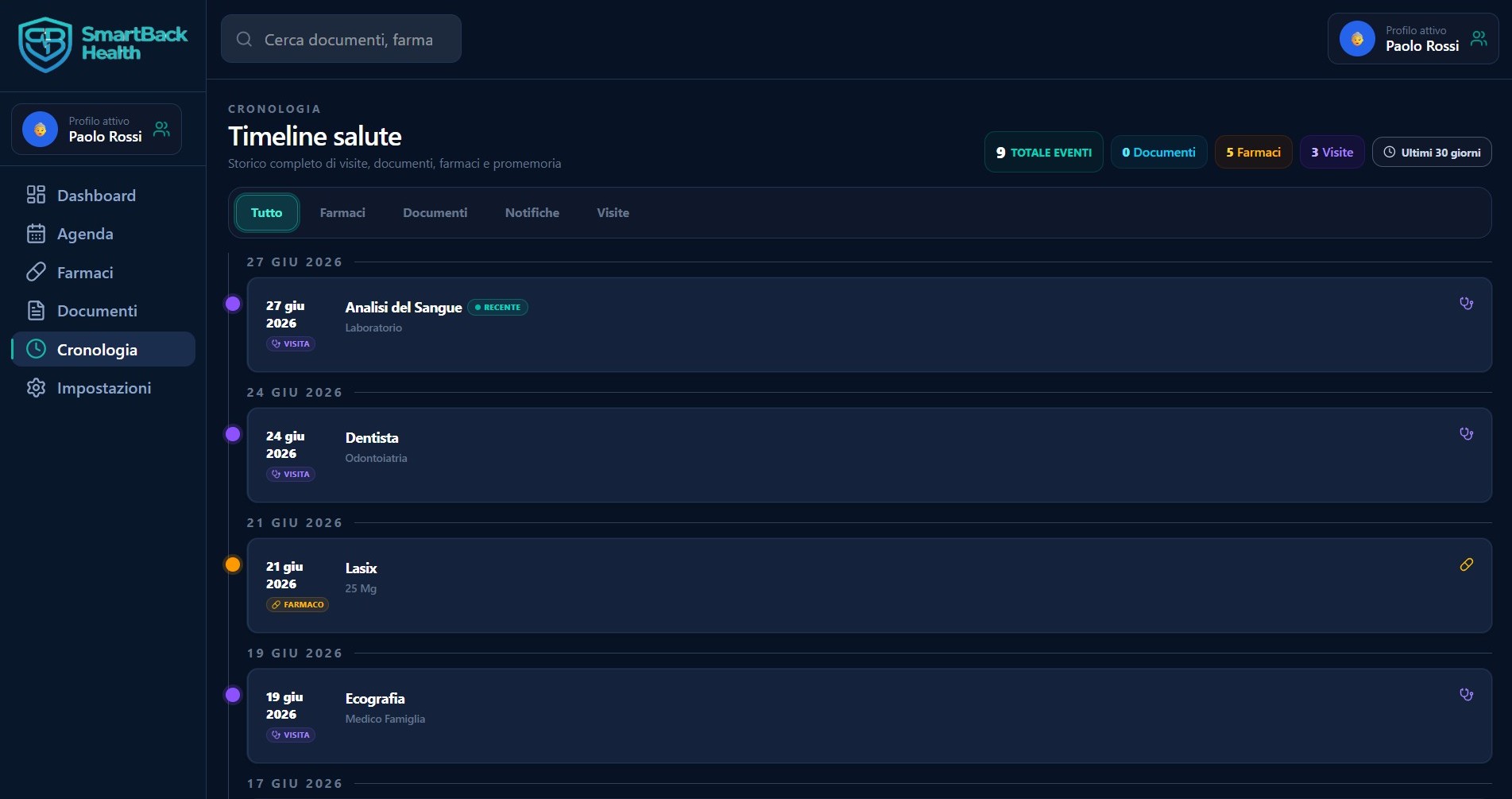The width and height of the screenshot is (1512, 799).
Task: Click the RECENTE badge on Analisi del Sangue
Action: (x=497, y=307)
